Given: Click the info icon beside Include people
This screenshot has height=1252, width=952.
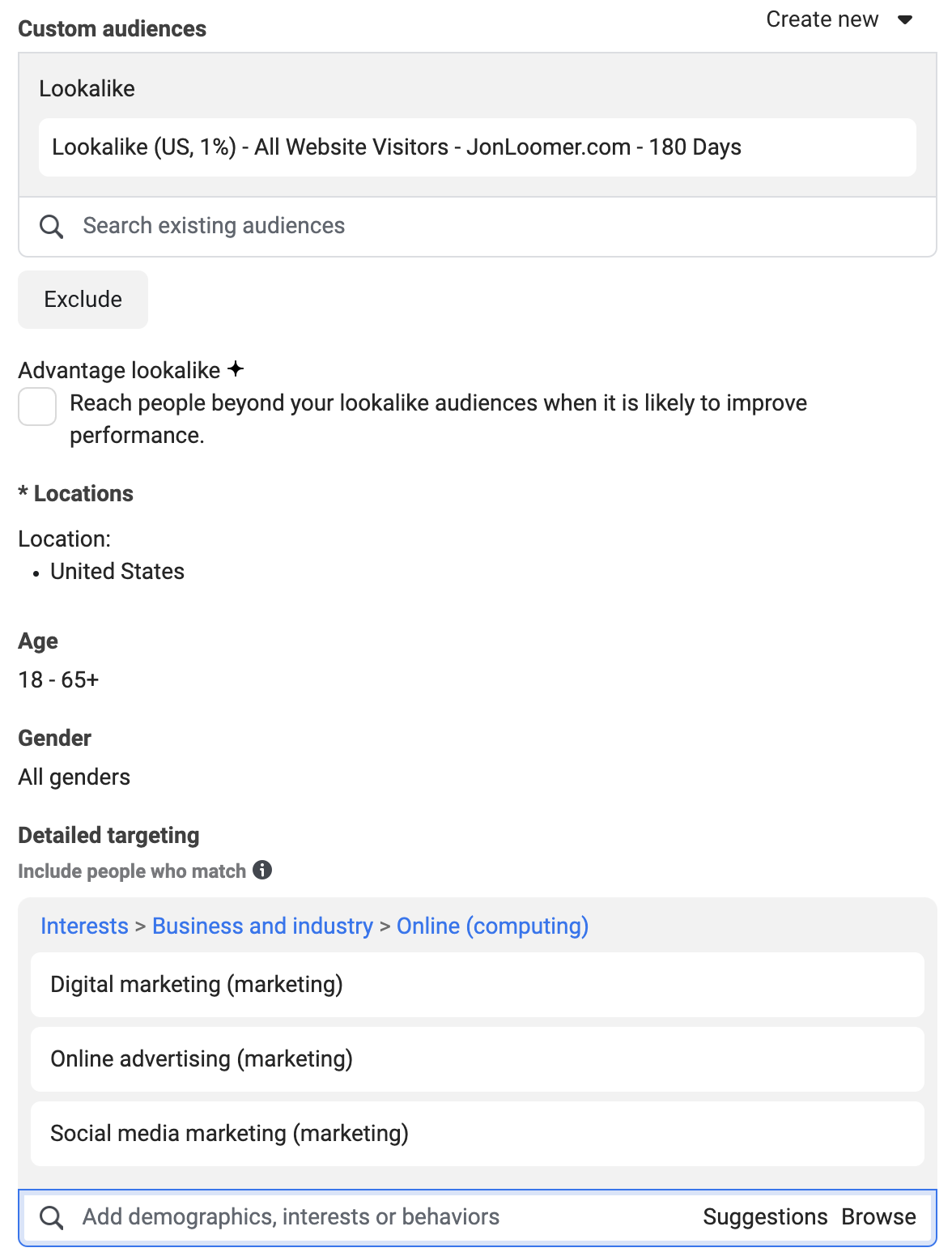Looking at the screenshot, I should [262, 870].
